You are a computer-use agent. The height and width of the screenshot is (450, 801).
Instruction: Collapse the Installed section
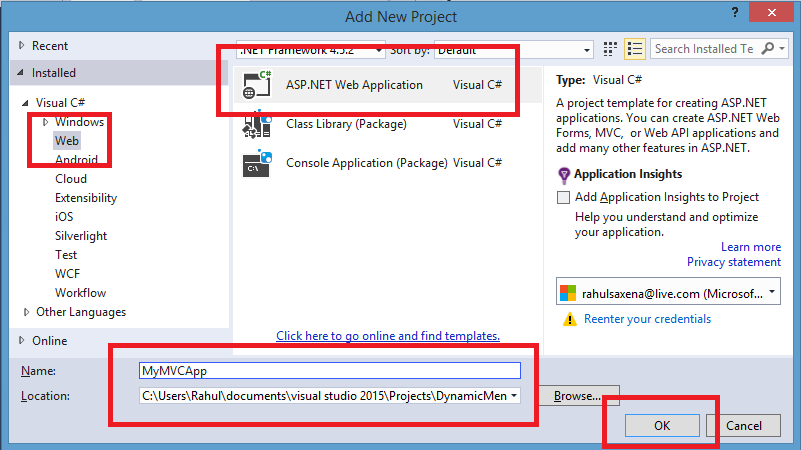coord(20,73)
